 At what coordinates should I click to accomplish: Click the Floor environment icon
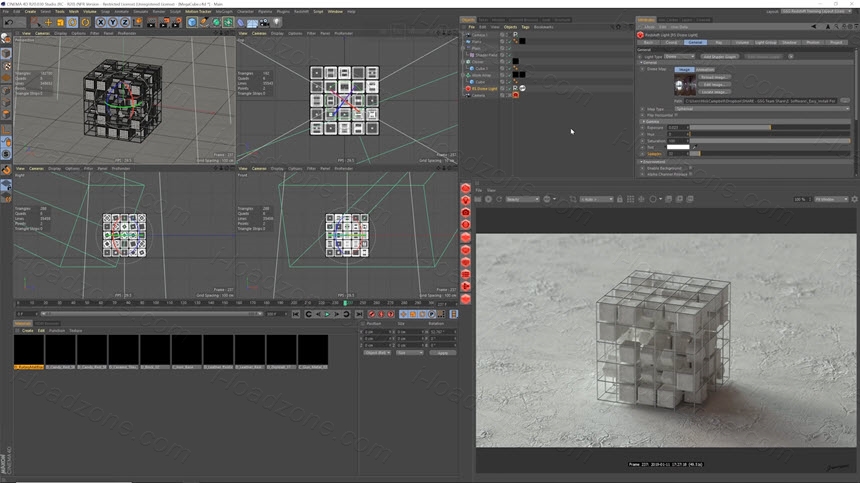click(252, 22)
